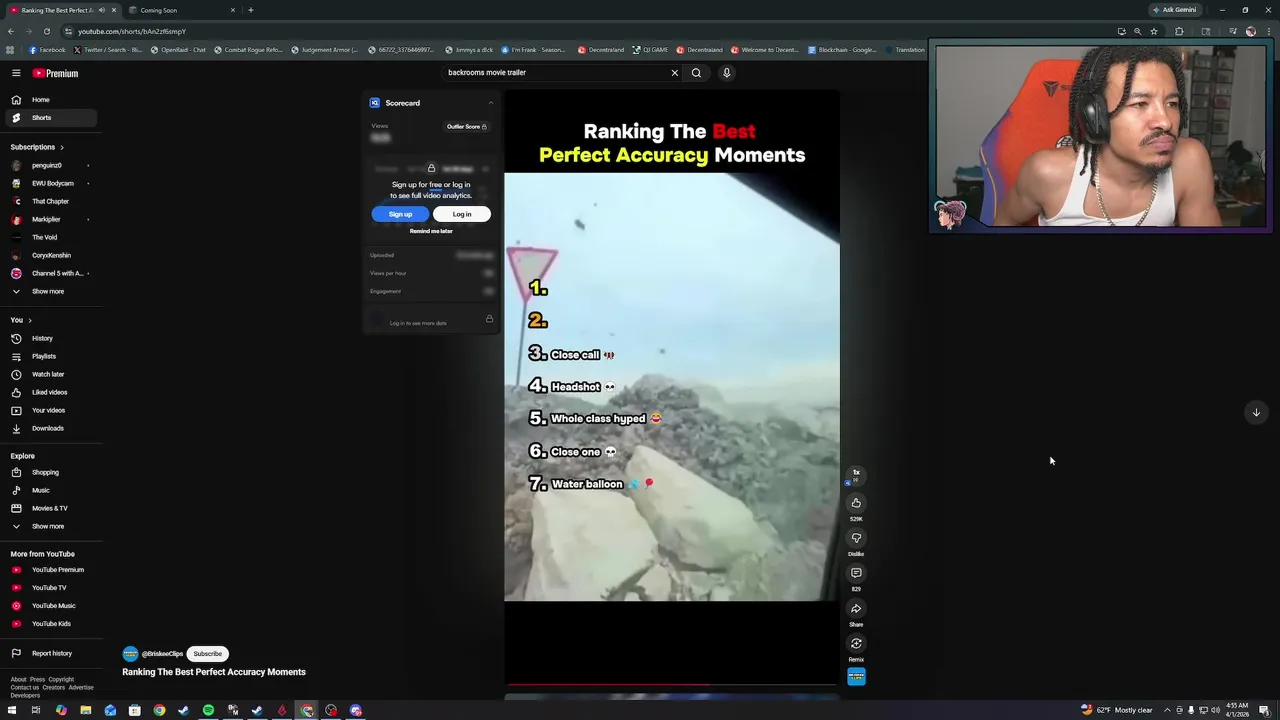Show more under Explore
The width and height of the screenshot is (1280, 720).
coord(49,527)
